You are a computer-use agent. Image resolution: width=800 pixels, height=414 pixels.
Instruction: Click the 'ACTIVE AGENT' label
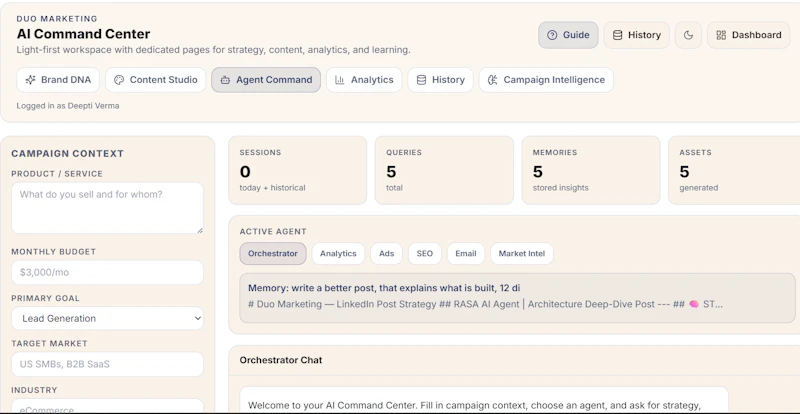click(273, 232)
